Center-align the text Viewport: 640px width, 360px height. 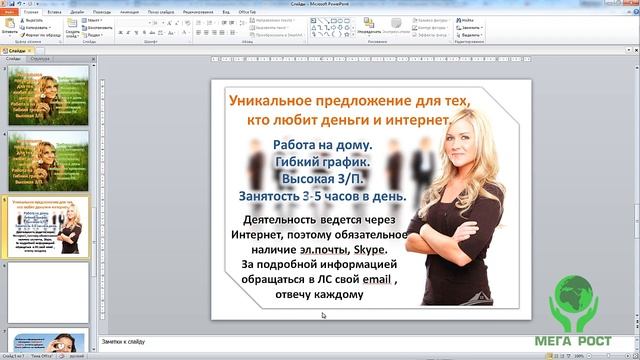(x=206, y=33)
